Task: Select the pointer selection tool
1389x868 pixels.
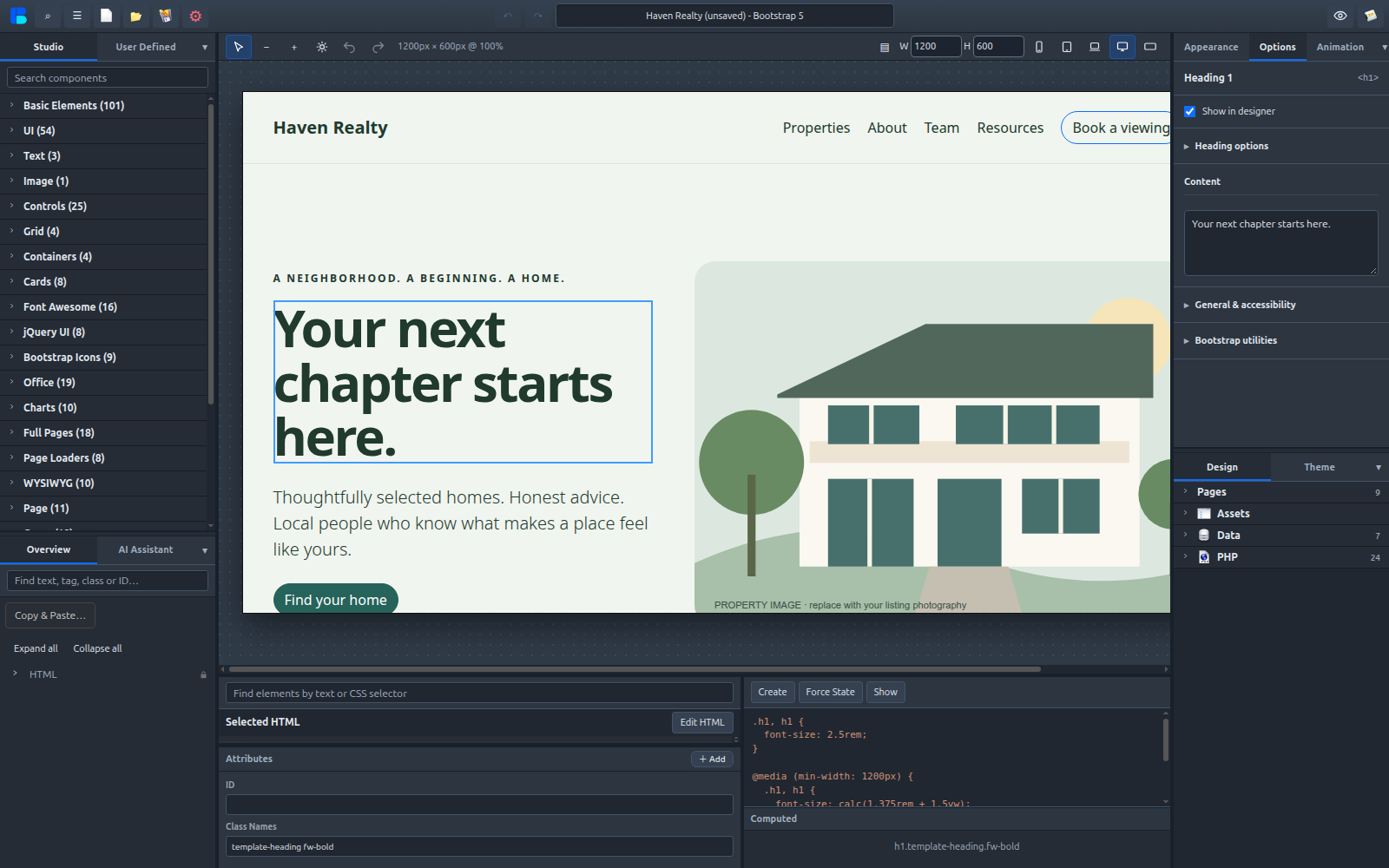Action: coord(239,47)
